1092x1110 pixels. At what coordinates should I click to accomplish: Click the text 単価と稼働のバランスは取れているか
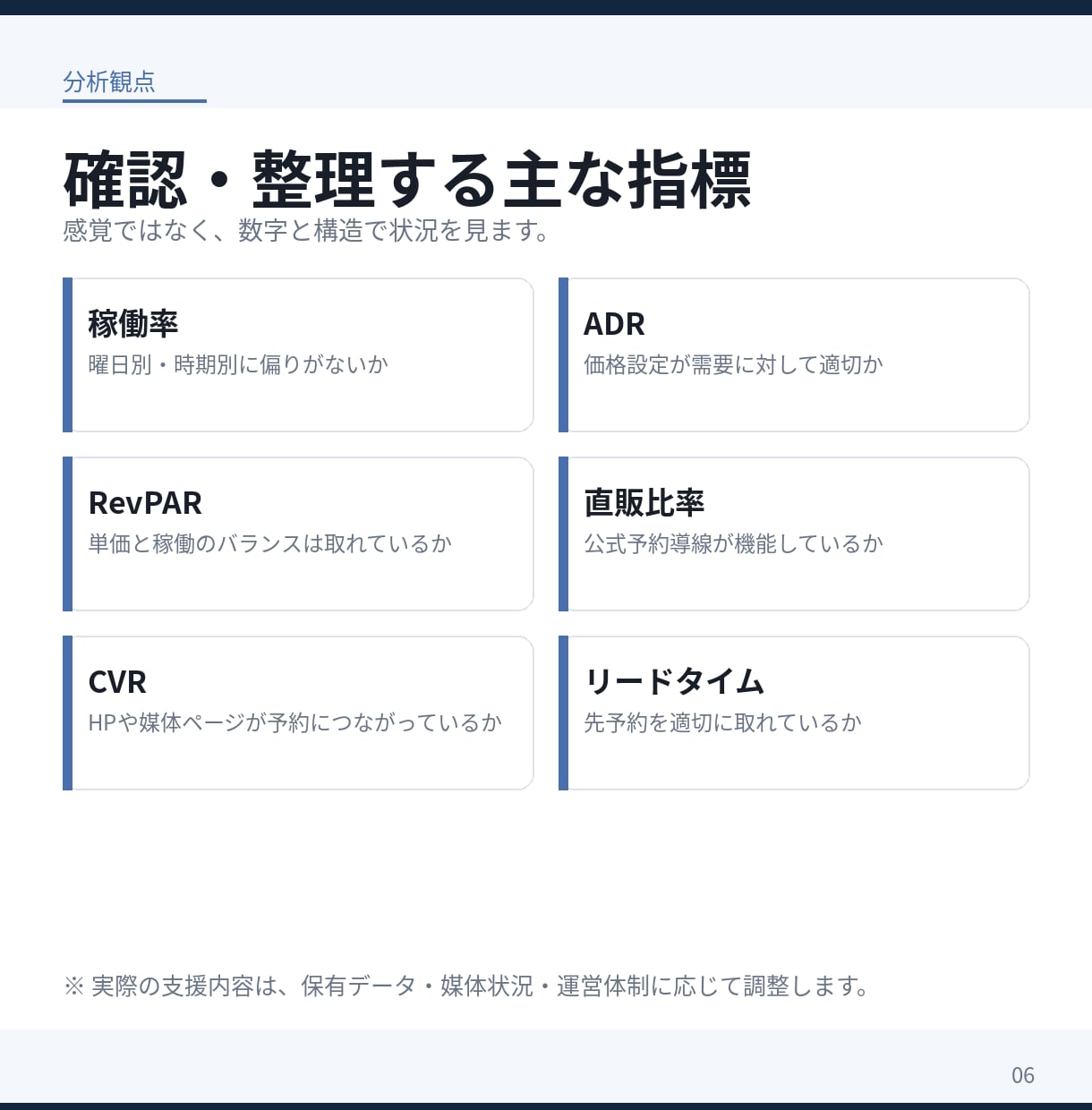(x=270, y=543)
